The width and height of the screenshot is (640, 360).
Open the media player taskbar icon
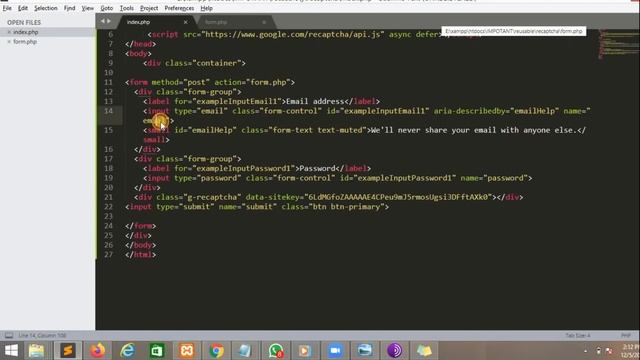tap(305, 351)
